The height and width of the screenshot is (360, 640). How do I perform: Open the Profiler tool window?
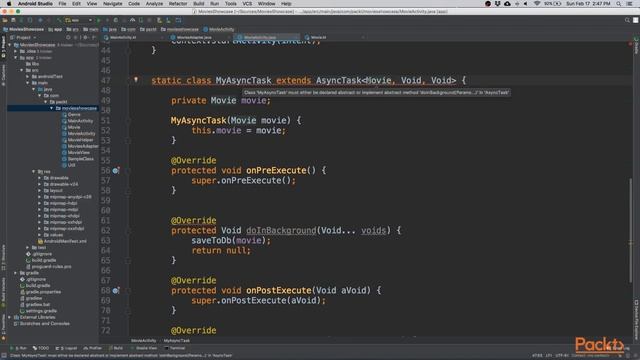point(93,348)
